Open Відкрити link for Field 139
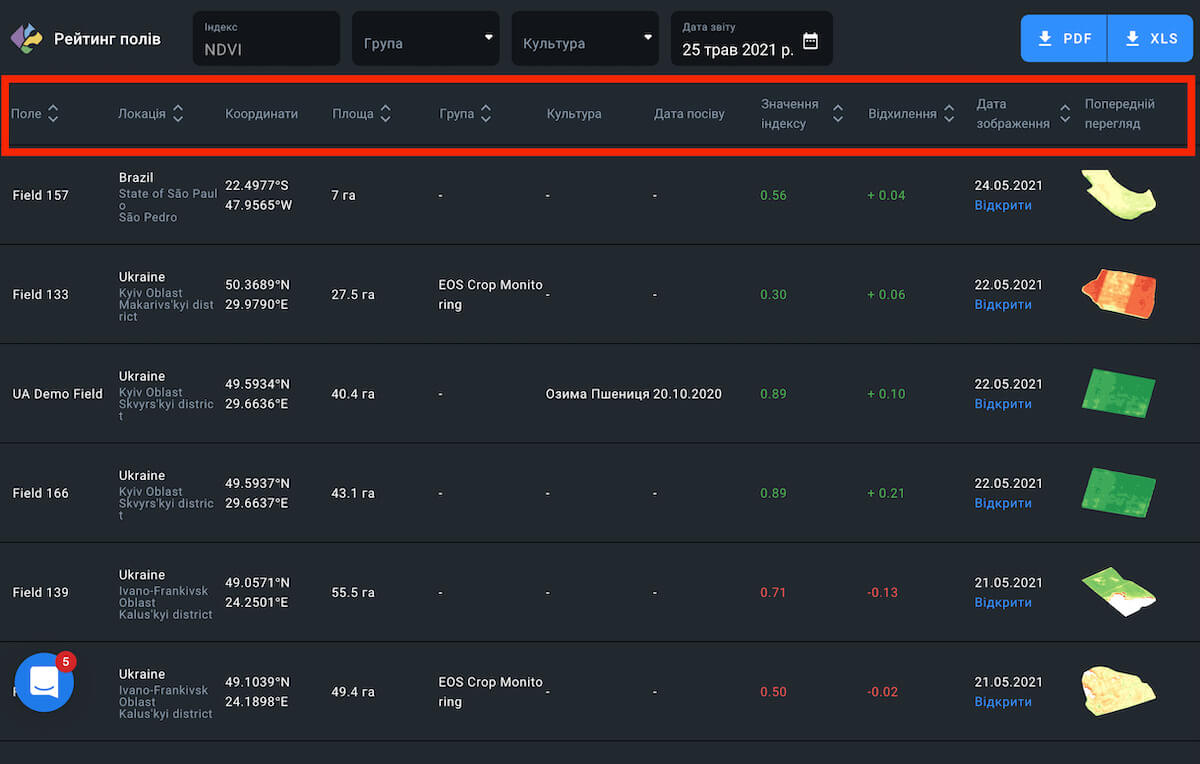 tap(1003, 603)
